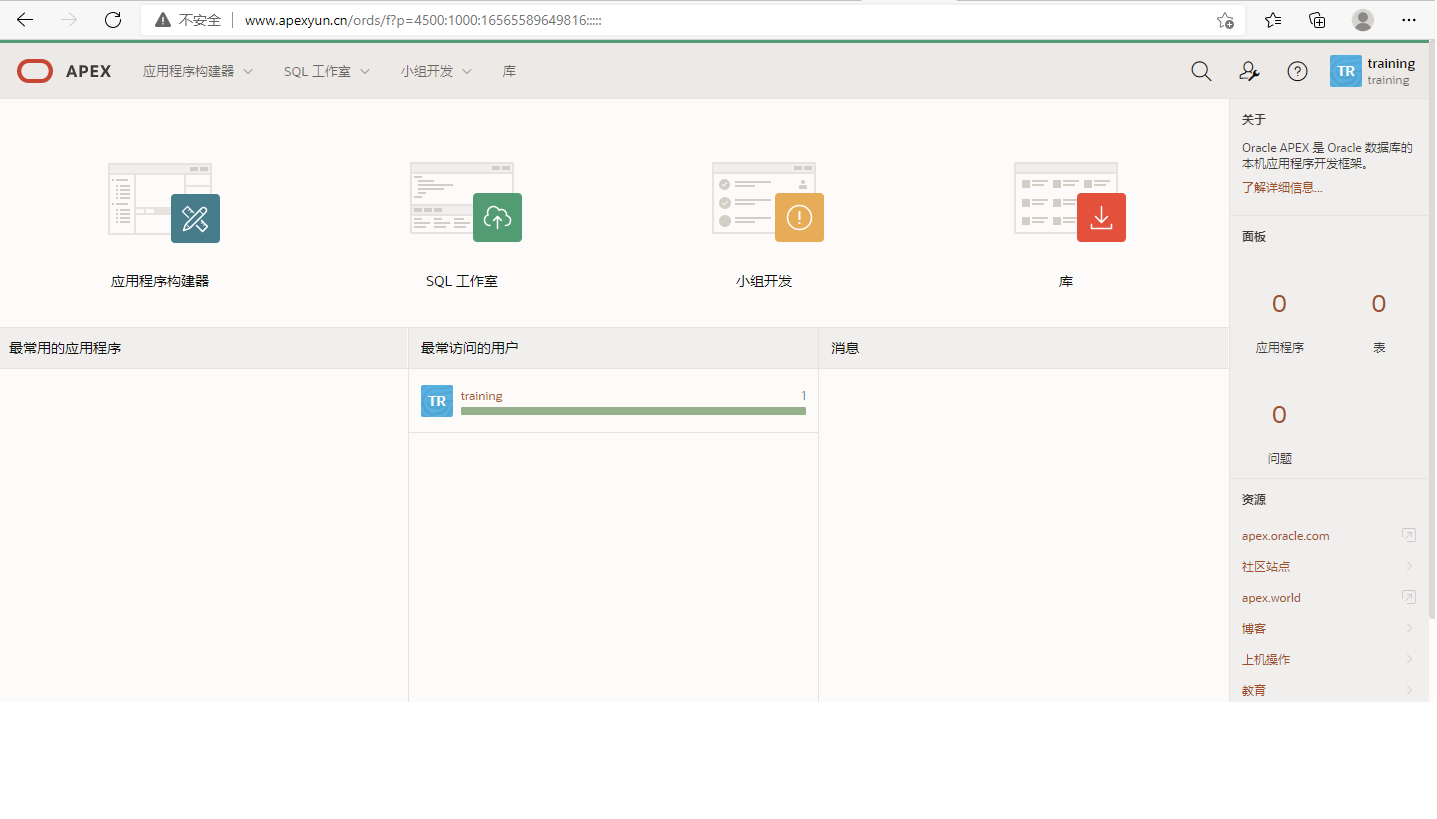Expand the SQL 工作室 menu chevron
The height and width of the screenshot is (819, 1437).
[x=365, y=71]
